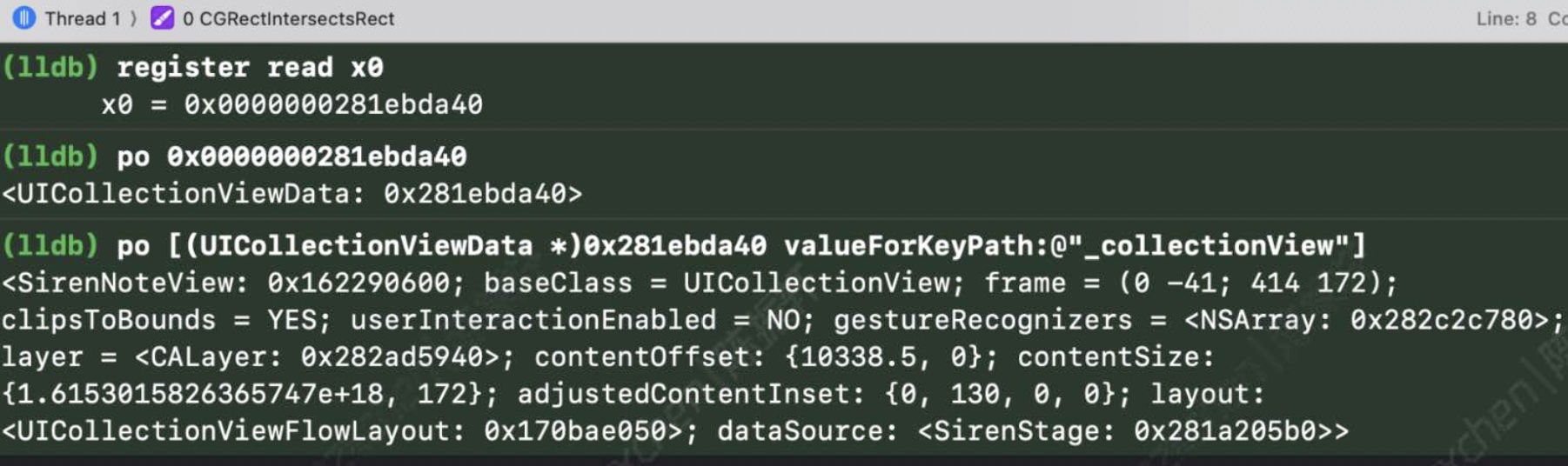Image resolution: width=1568 pixels, height=466 pixels.
Task: Click the chevron after Thread 1
Action: (134, 18)
